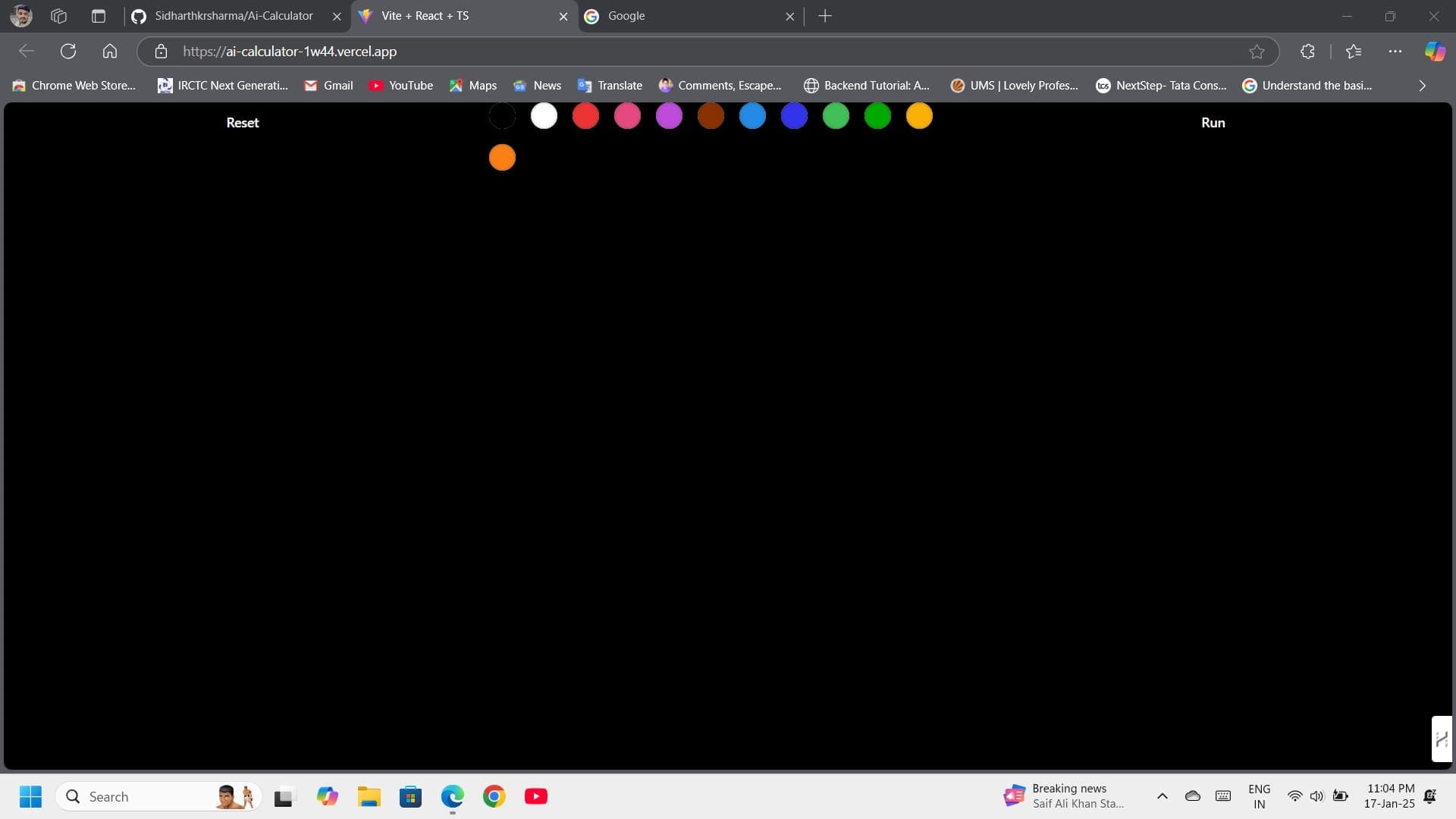
Task: View site information lock icon
Action: pyautogui.click(x=161, y=52)
